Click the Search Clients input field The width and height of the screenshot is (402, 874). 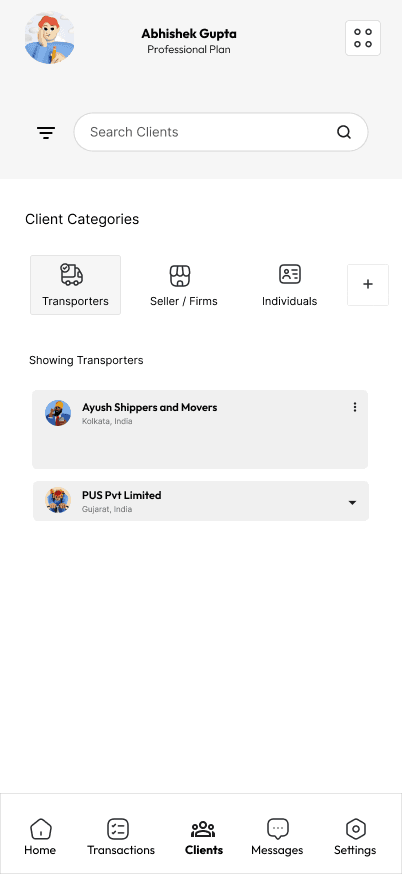click(x=221, y=132)
